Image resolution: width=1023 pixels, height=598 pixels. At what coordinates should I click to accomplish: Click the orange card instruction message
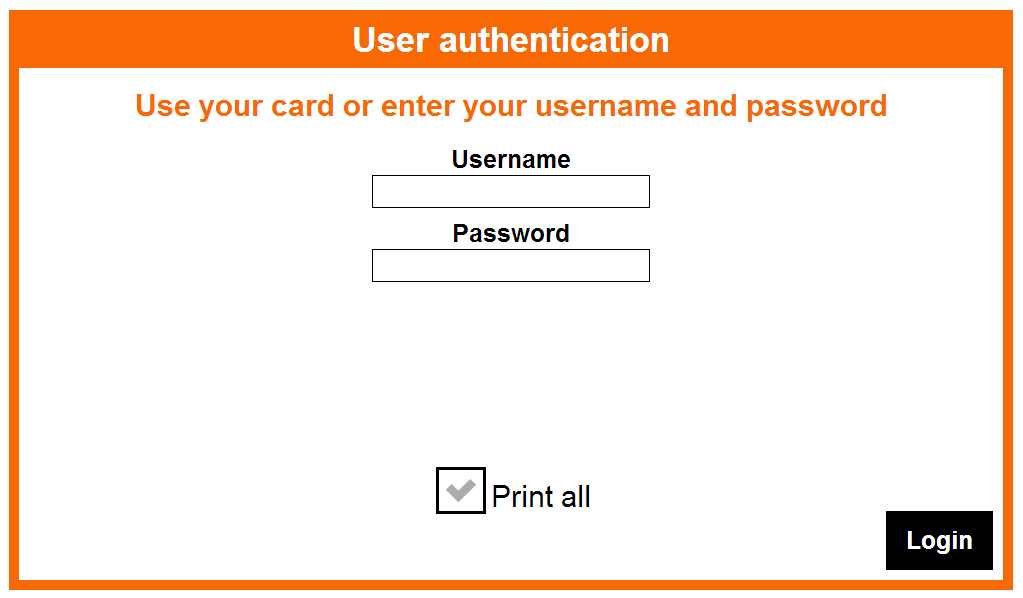click(511, 106)
